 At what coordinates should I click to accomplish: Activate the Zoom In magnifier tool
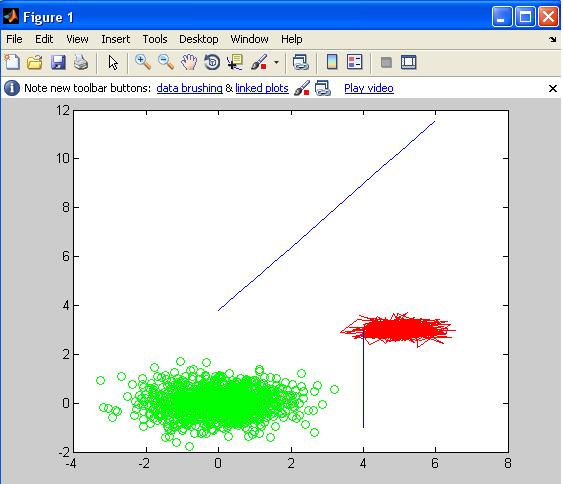click(x=143, y=62)
